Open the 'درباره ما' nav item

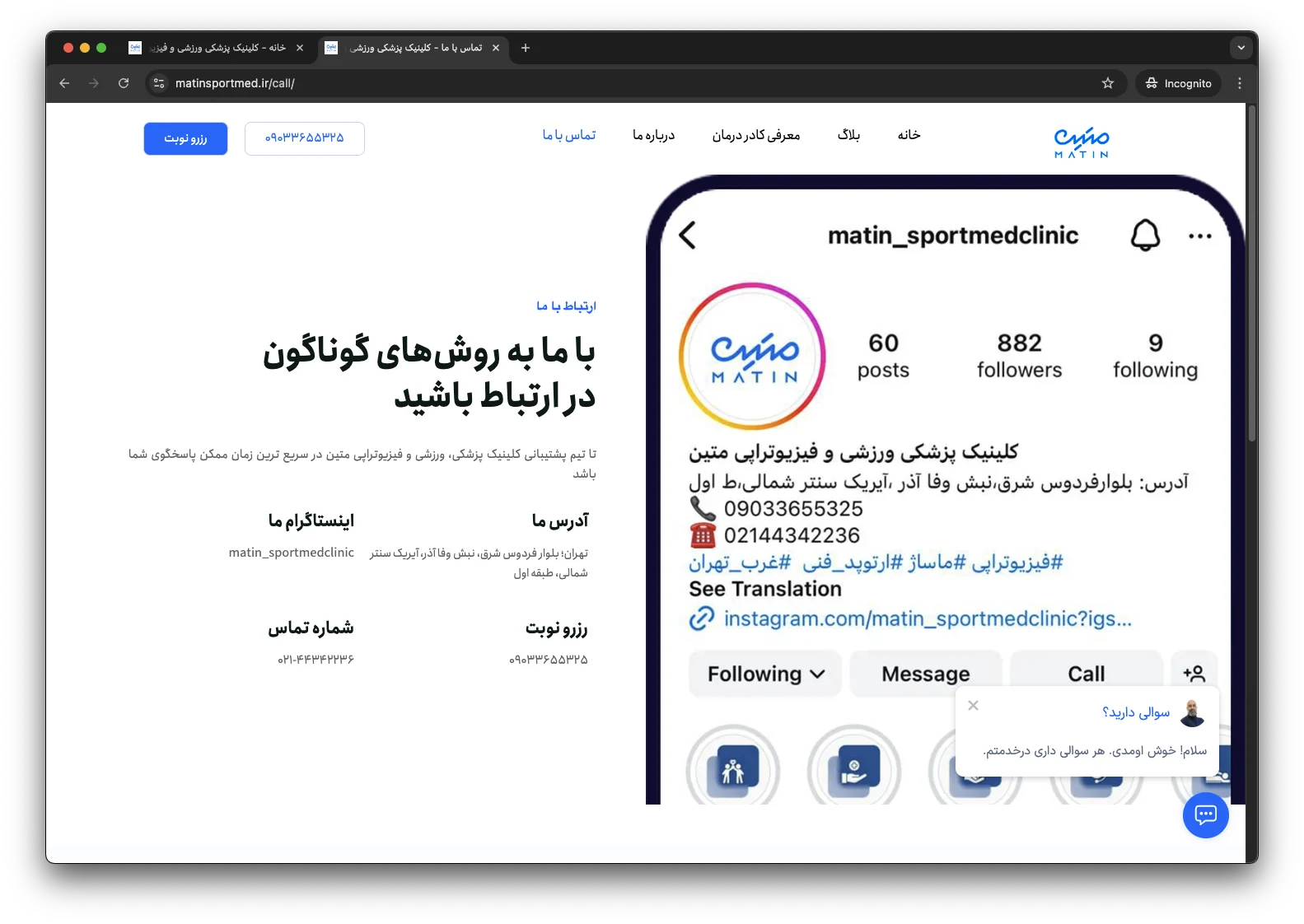653,135
